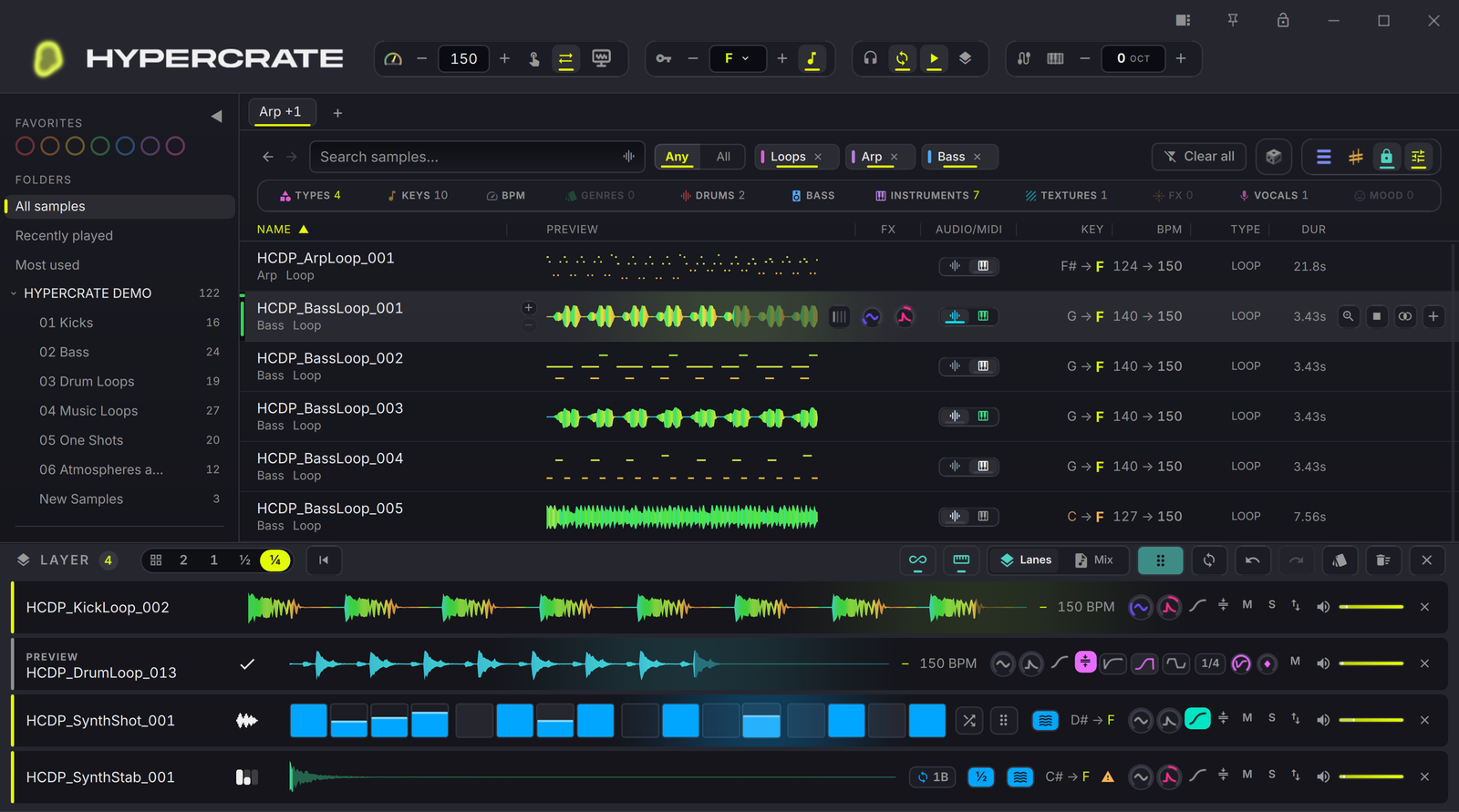This screenshot has width=1459, height=812.
Task: Mute the HCDP_KickLoop_002 layer
Action: click(1247, 605)
